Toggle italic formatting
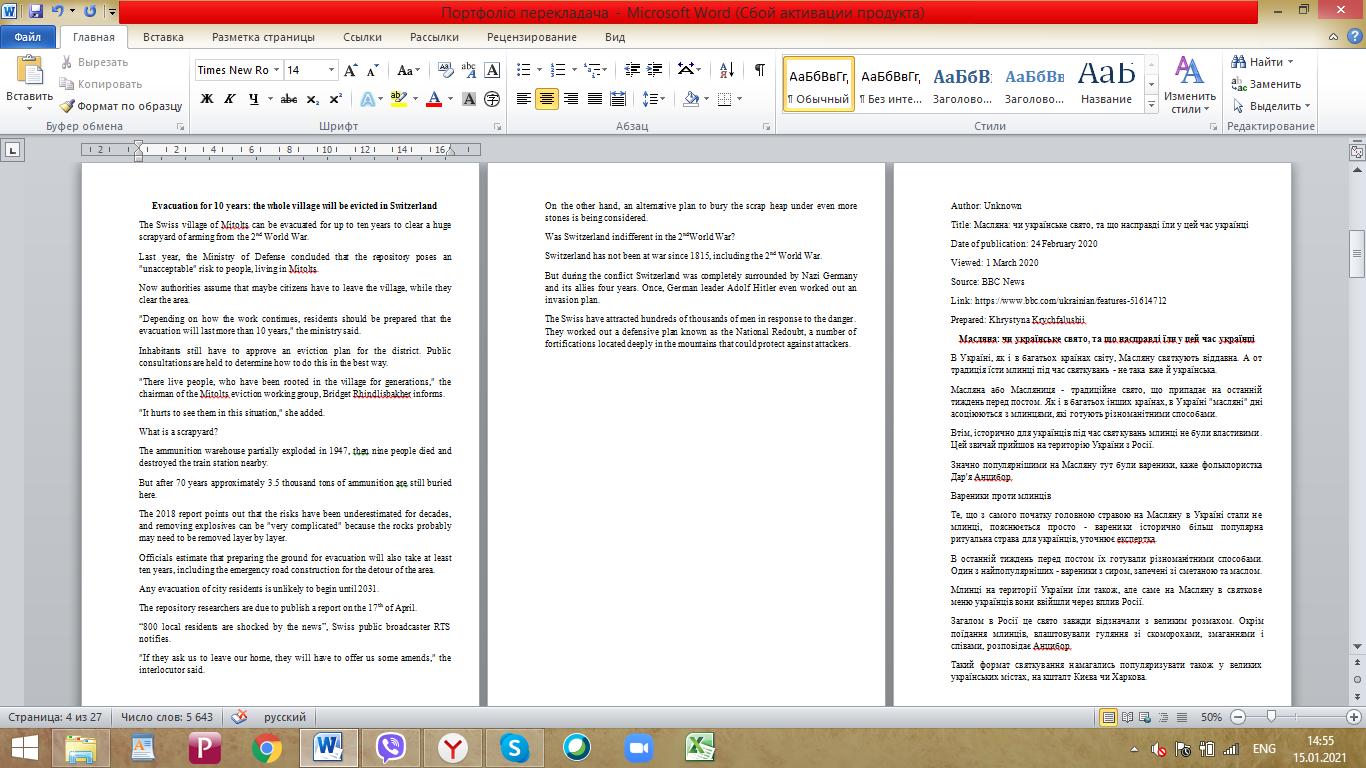 point(231,99)
